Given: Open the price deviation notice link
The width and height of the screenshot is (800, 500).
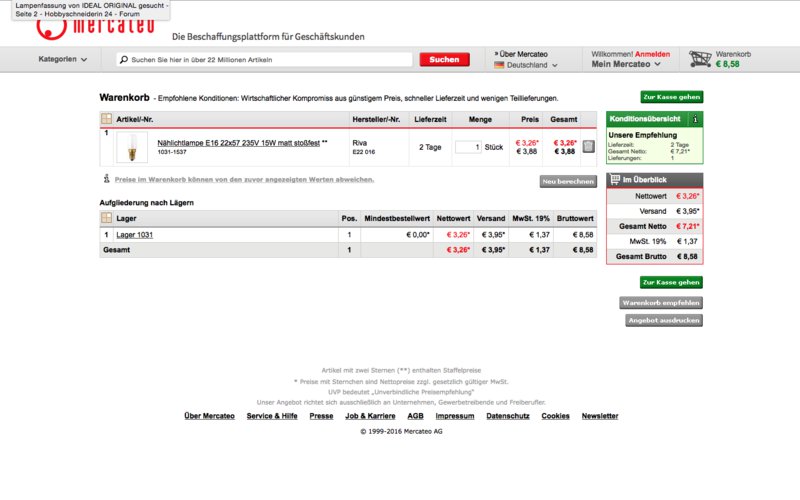Looking at the screenshot, I should click(244, 179).
